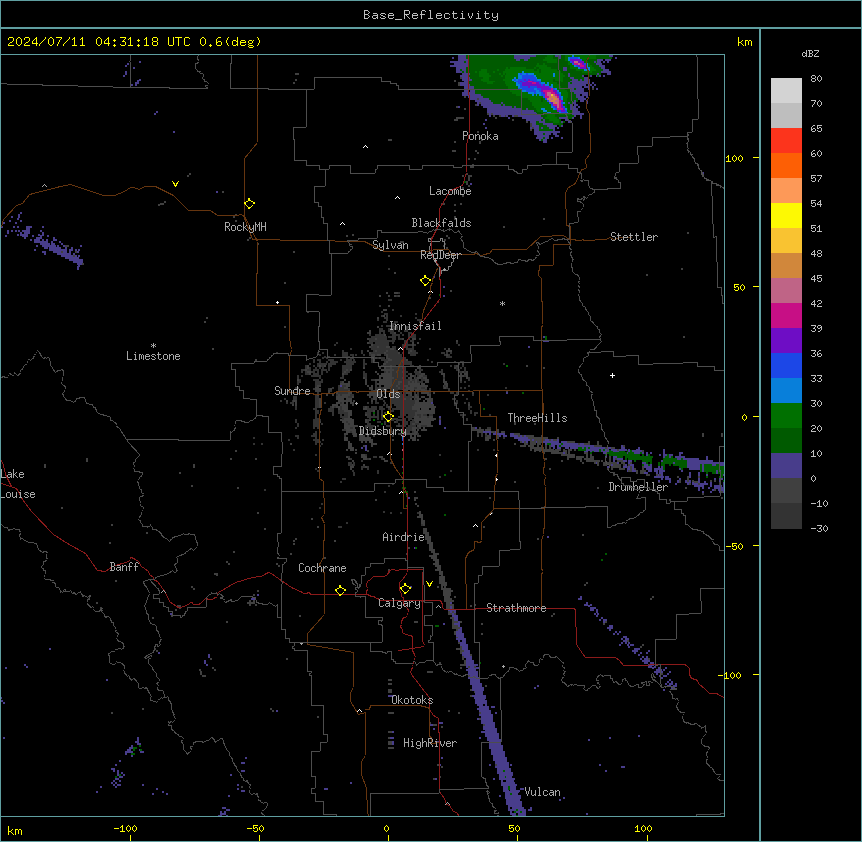The image size is (862, 842).
Task: Click the -100 km label on bottom axis
Action: coord(125,828)
